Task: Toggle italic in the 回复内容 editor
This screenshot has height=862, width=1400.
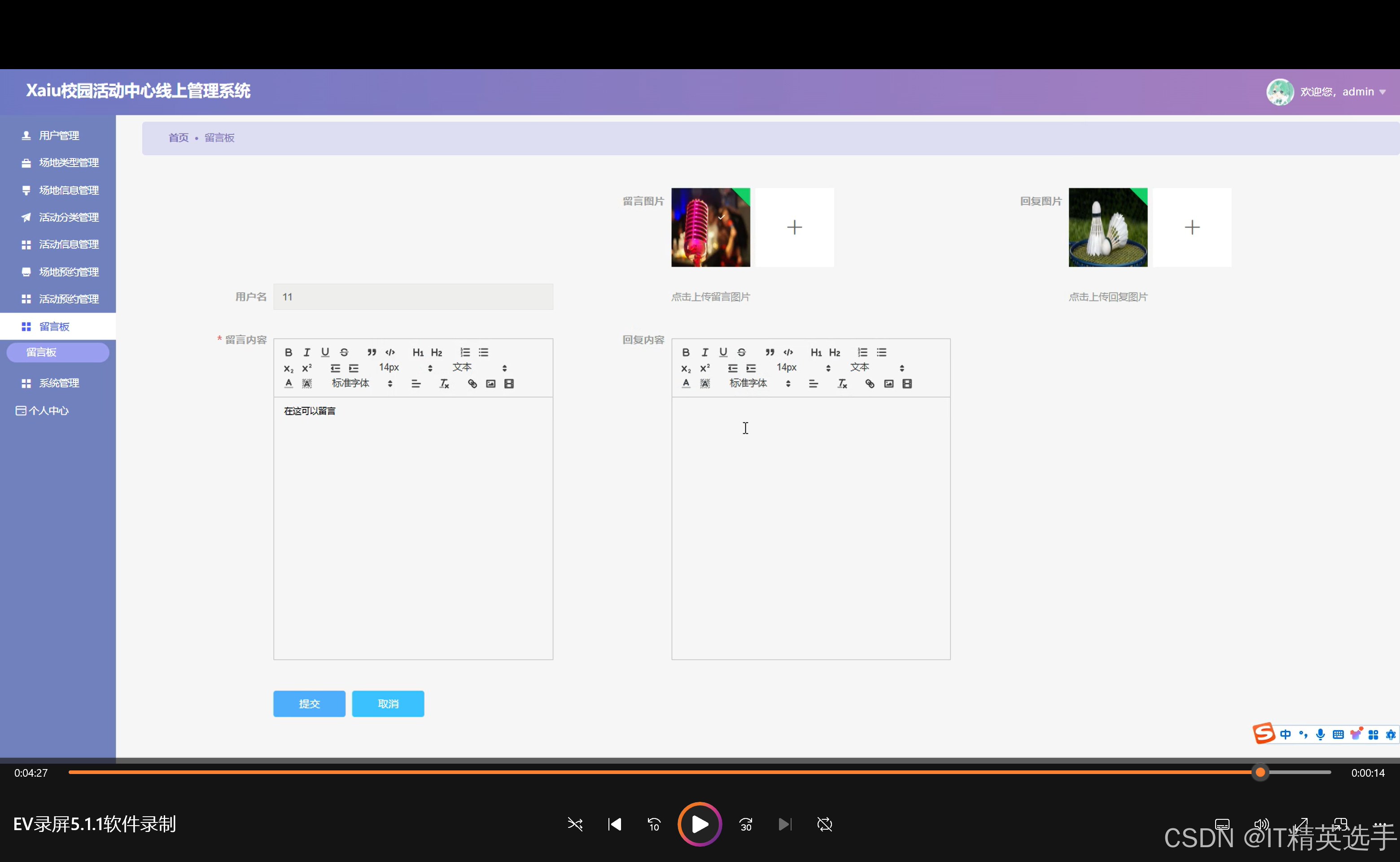Action: 705,352
